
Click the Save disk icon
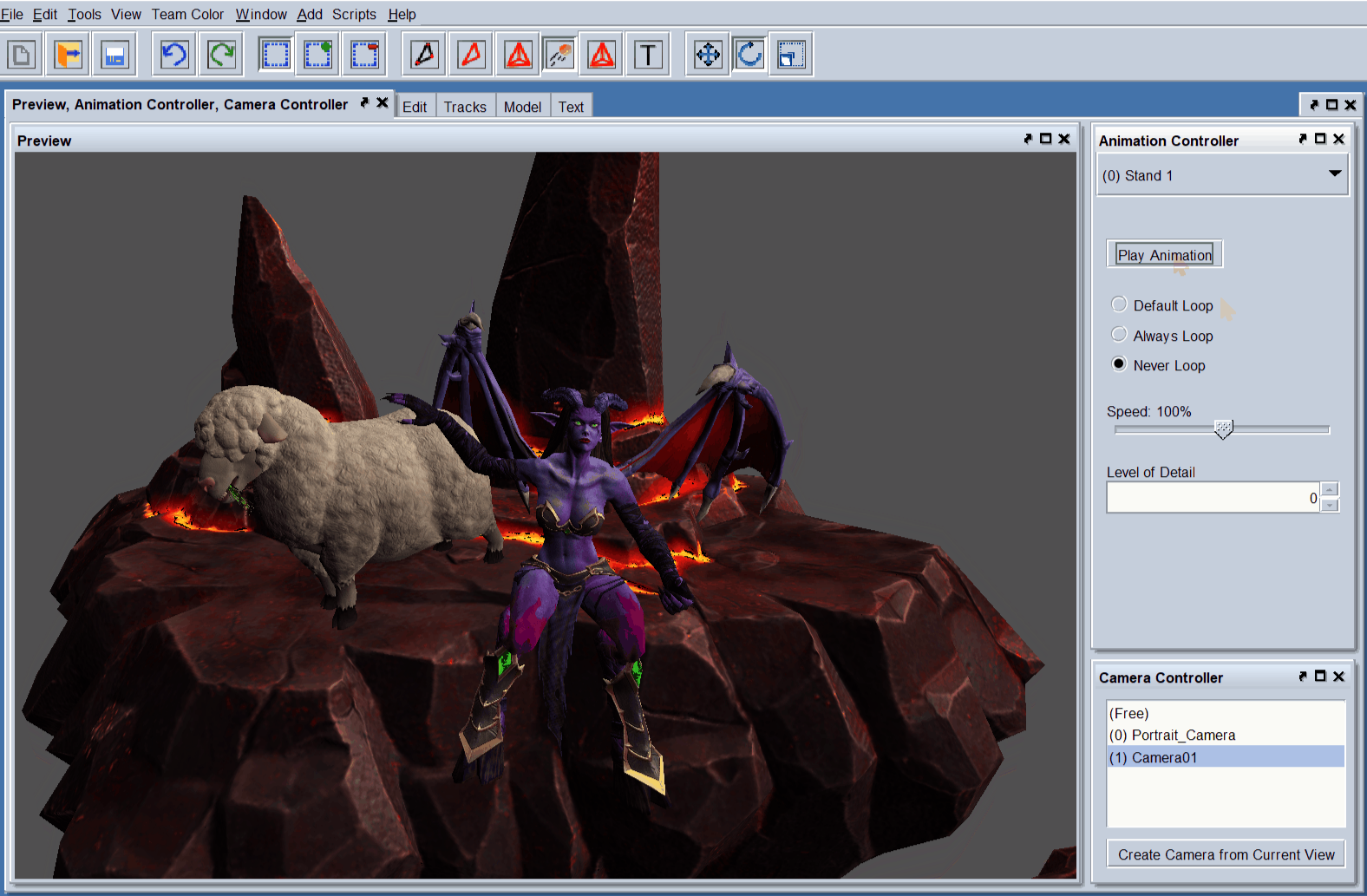114,56
